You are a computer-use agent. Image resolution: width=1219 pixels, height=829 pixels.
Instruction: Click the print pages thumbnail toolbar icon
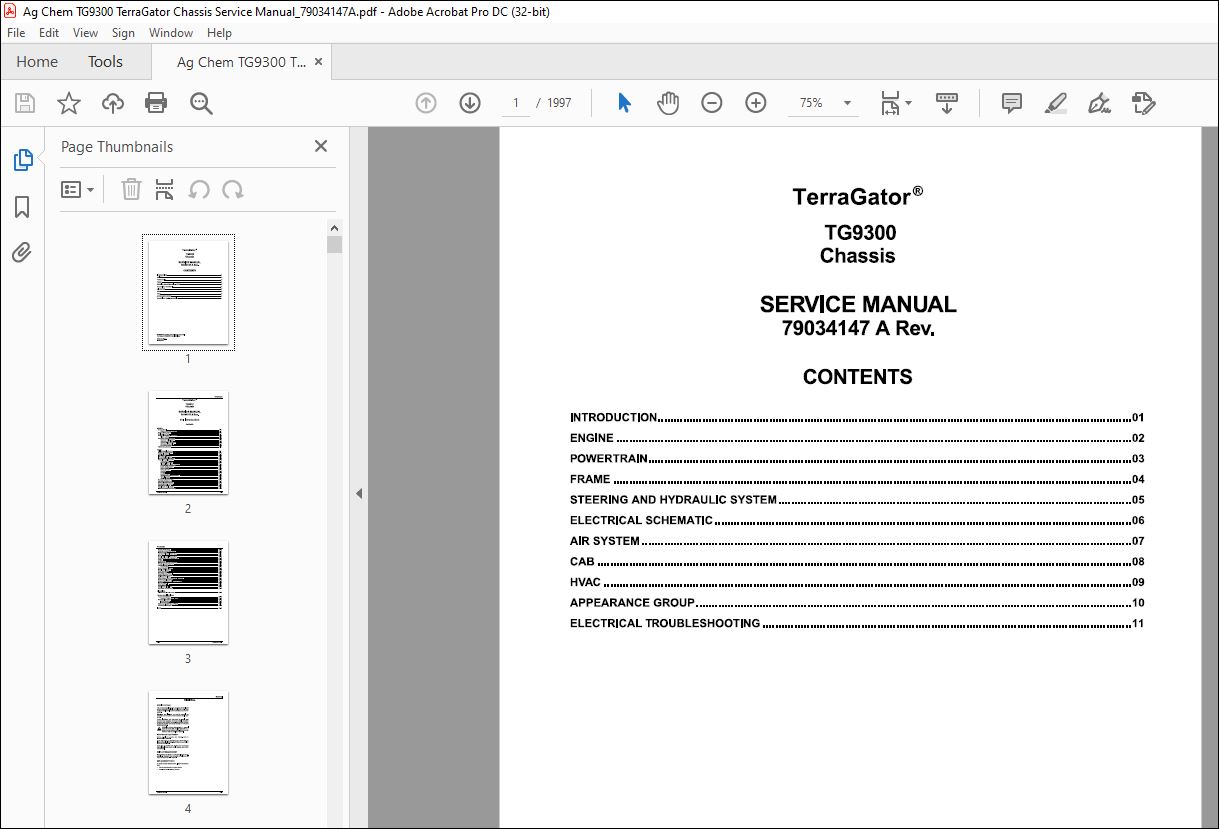coord(165,189)
